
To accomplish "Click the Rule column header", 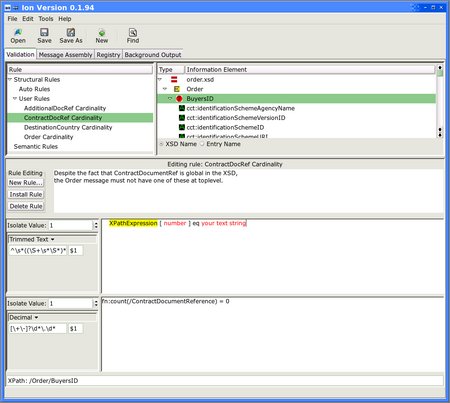I will tap(80, 69).
